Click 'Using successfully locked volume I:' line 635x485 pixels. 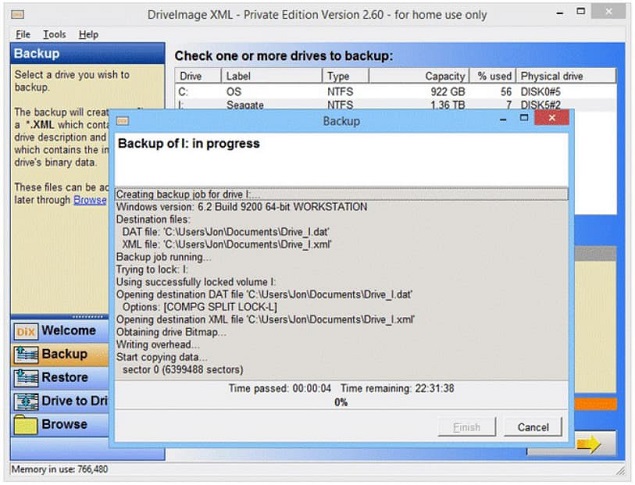pyautogui.click(x=196, y=282)
